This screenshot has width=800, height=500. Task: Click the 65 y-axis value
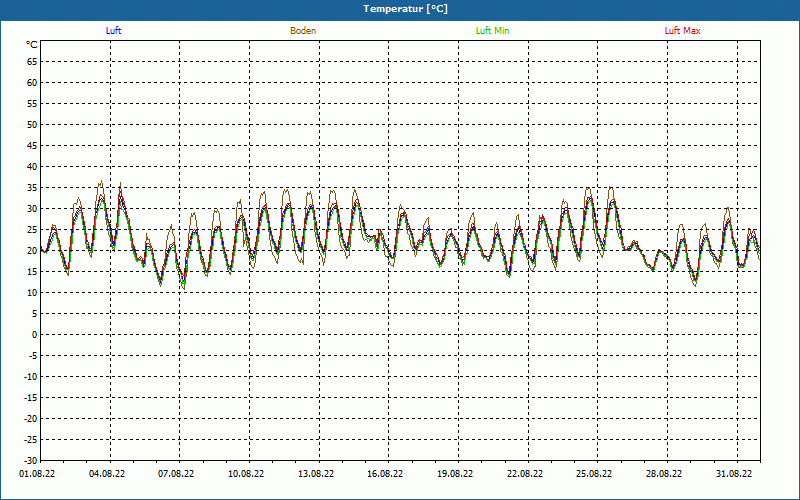[32, 62]
